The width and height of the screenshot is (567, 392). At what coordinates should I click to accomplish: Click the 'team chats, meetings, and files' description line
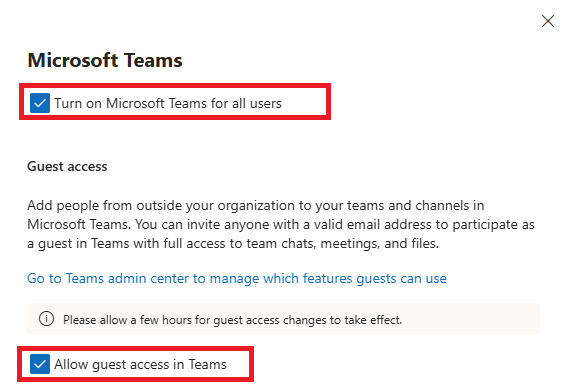pos(233,243)
